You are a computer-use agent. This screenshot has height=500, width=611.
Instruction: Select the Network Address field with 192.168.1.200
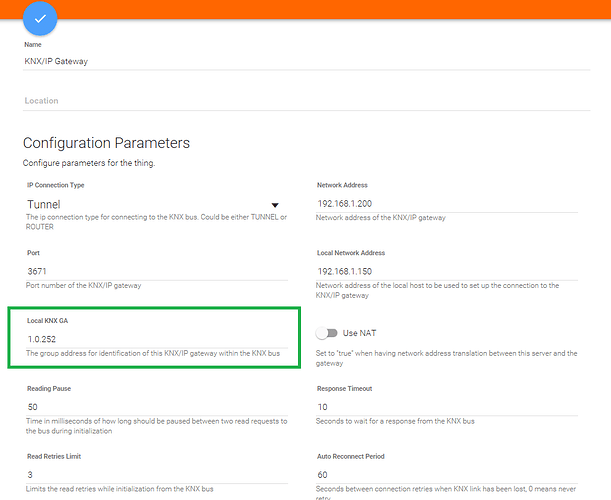tap(450, 204)
